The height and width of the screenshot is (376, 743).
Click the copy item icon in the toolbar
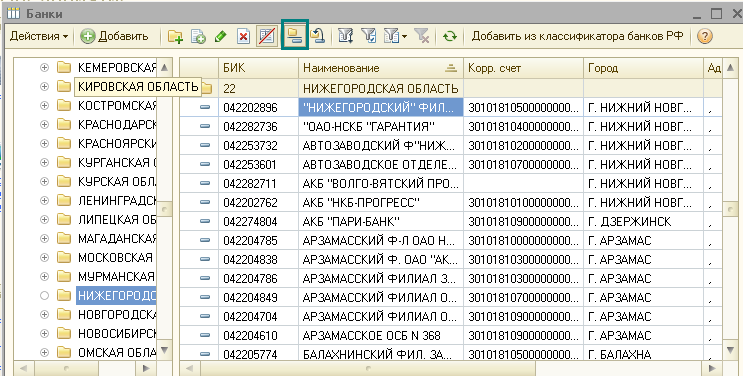[198, 37]
